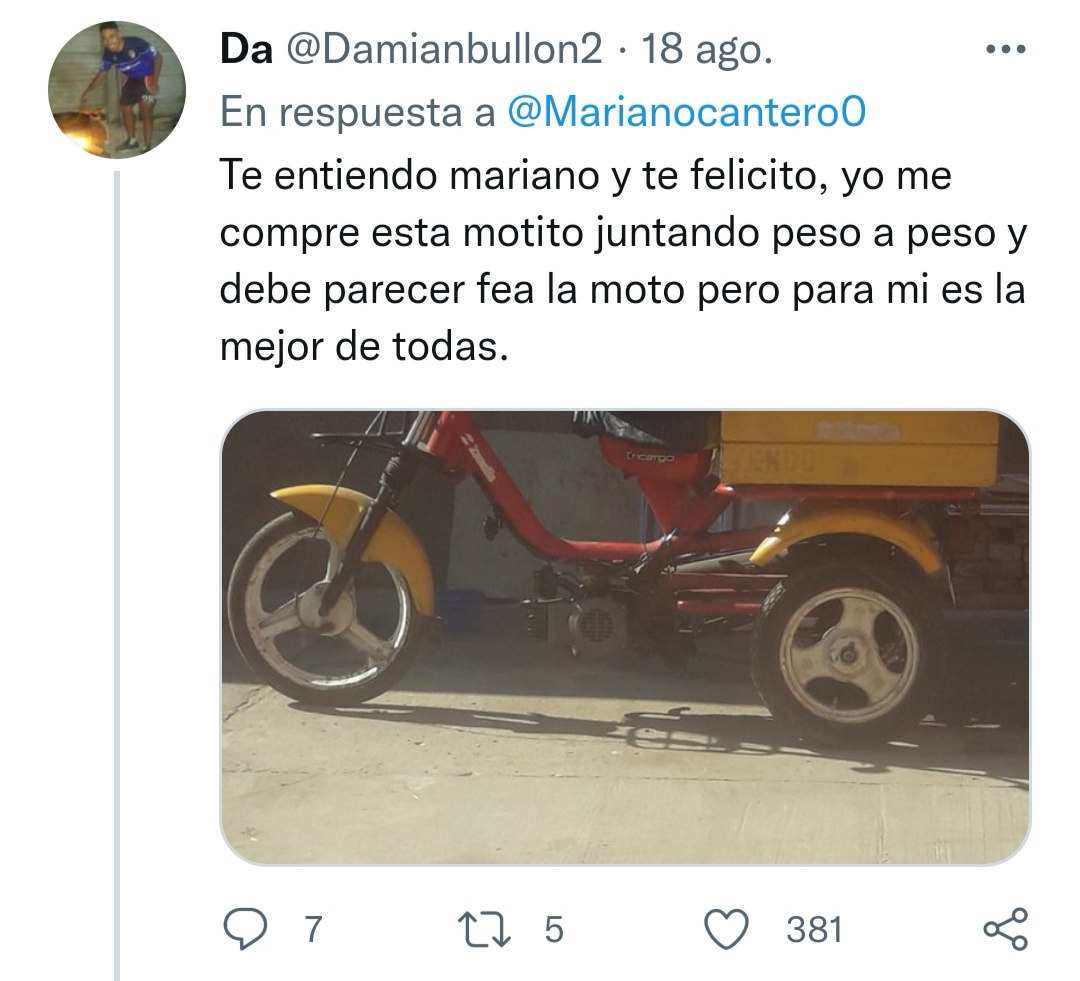Image resolution: width=1080 pixels, height=981 pixels.
Task: Click the tweet text about the motito
Action: pyautogui.click(x=623, y=260)
